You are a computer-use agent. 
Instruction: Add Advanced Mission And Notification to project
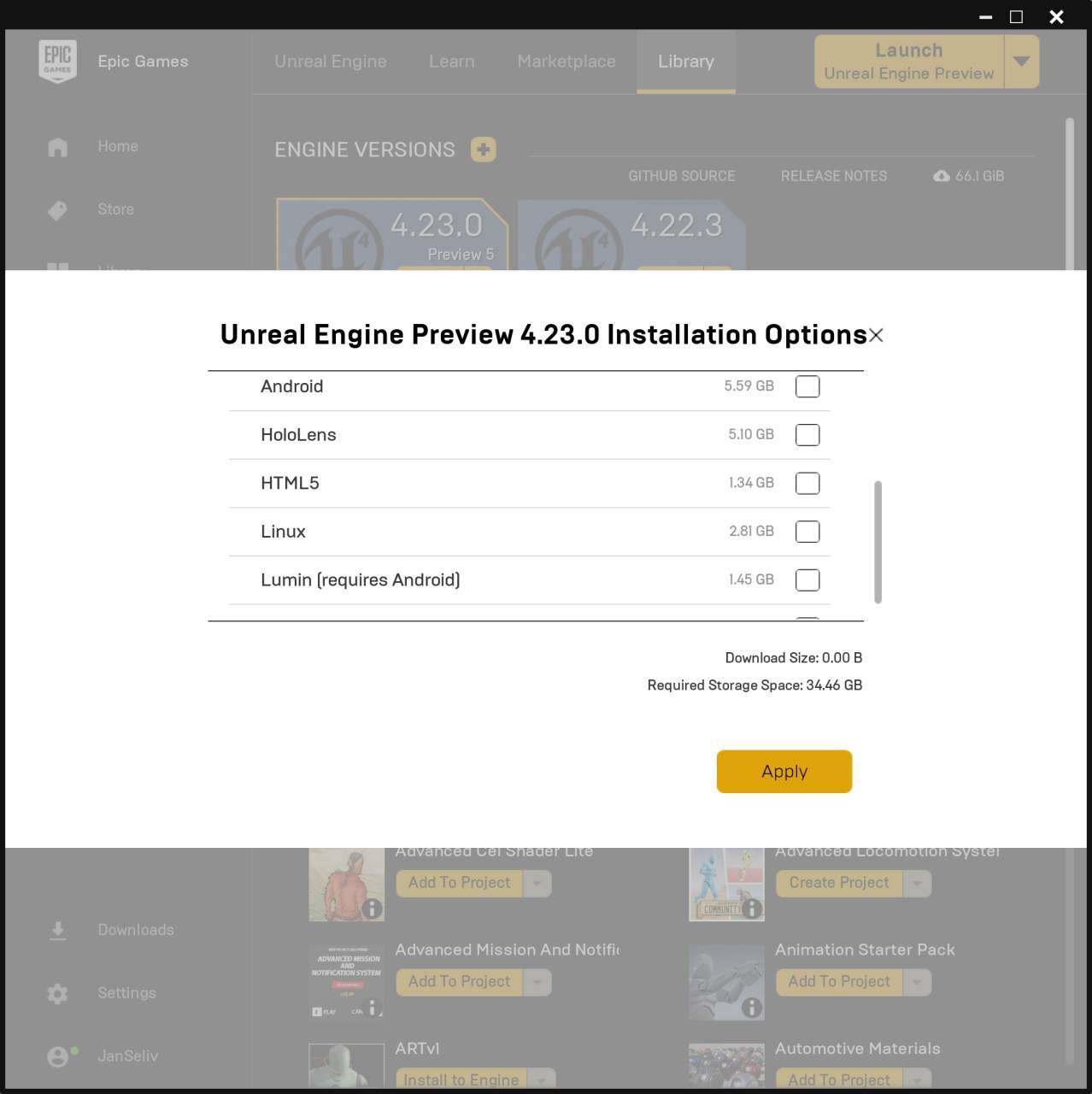(x=459, y=982)
